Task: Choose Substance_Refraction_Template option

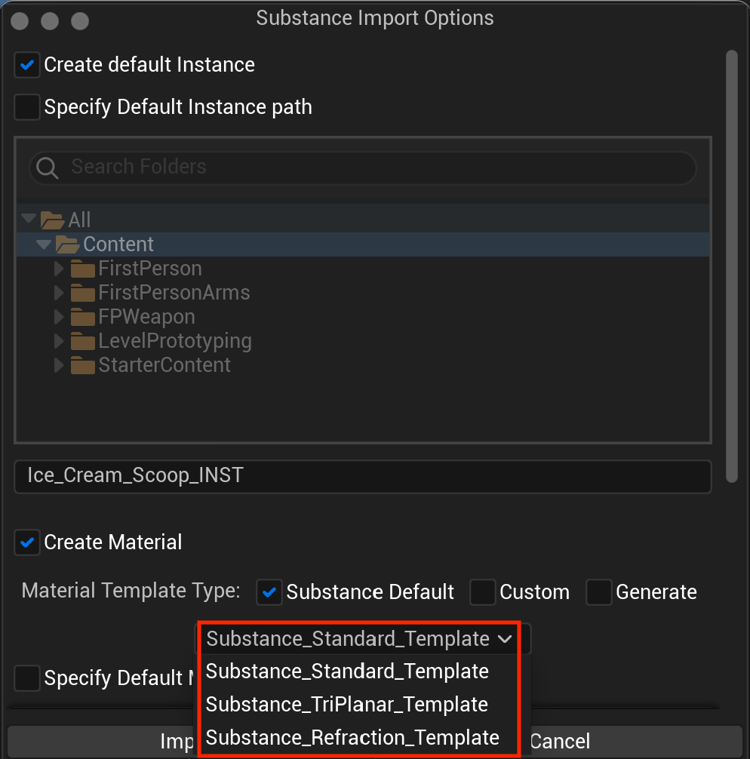Action: (x=352, y=738)
